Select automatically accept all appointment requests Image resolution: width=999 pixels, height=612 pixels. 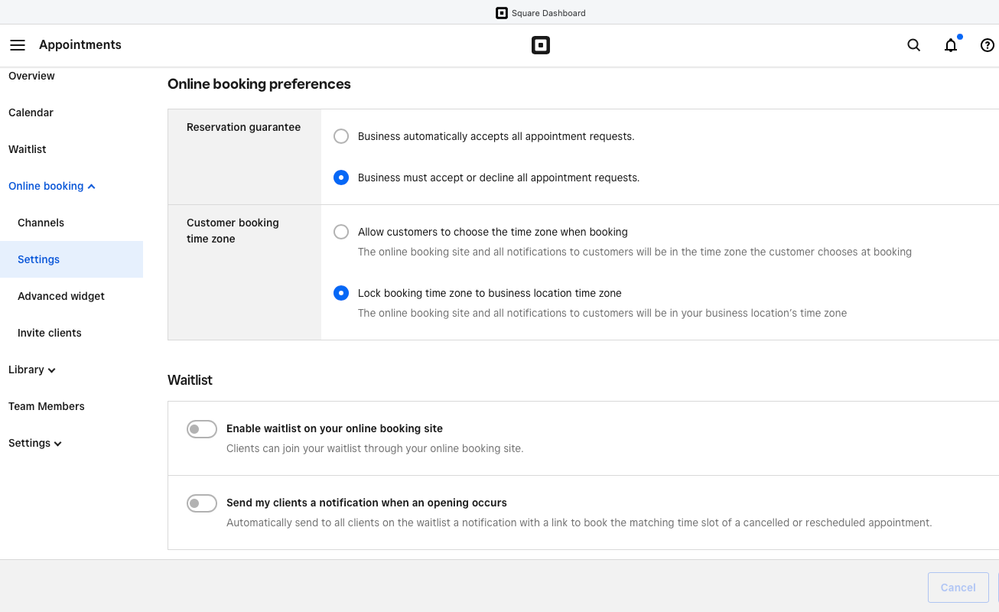341,136
